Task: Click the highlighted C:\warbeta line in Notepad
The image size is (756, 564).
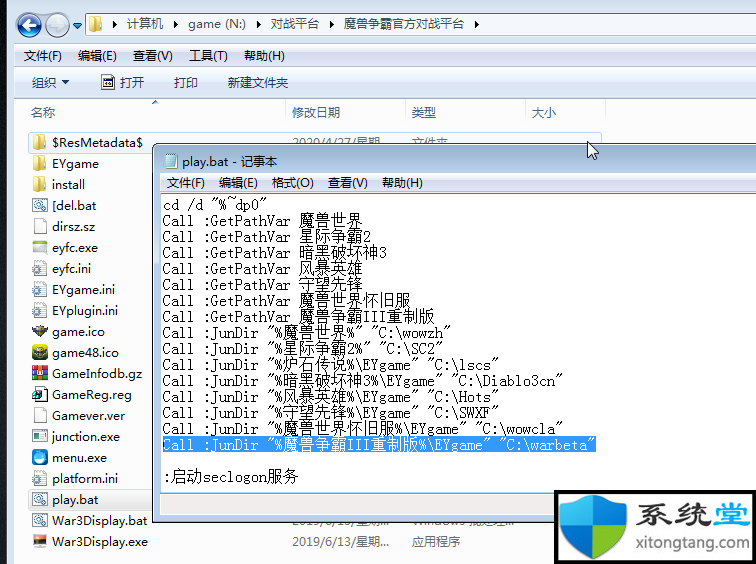Action: [379, 444]
